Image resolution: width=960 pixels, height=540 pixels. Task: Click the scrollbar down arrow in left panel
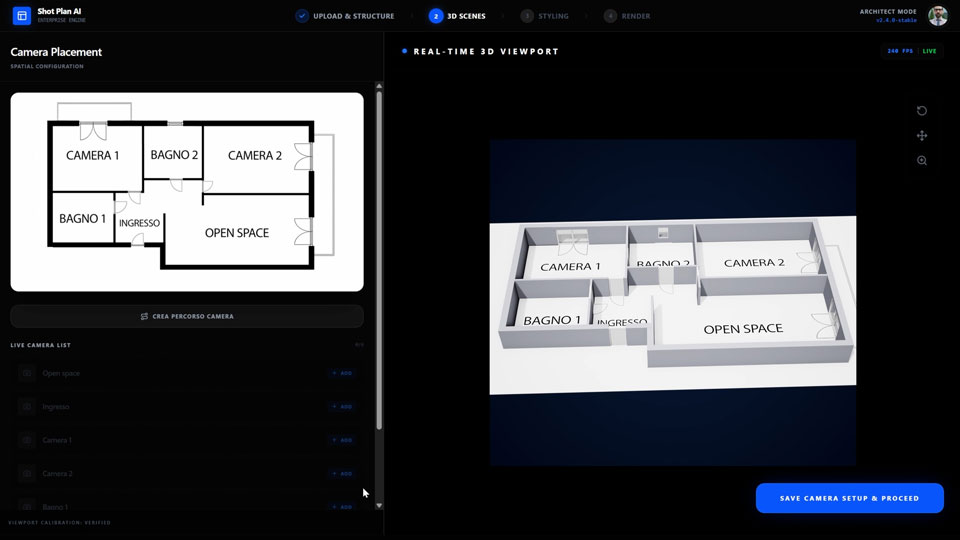coord(379,506)
